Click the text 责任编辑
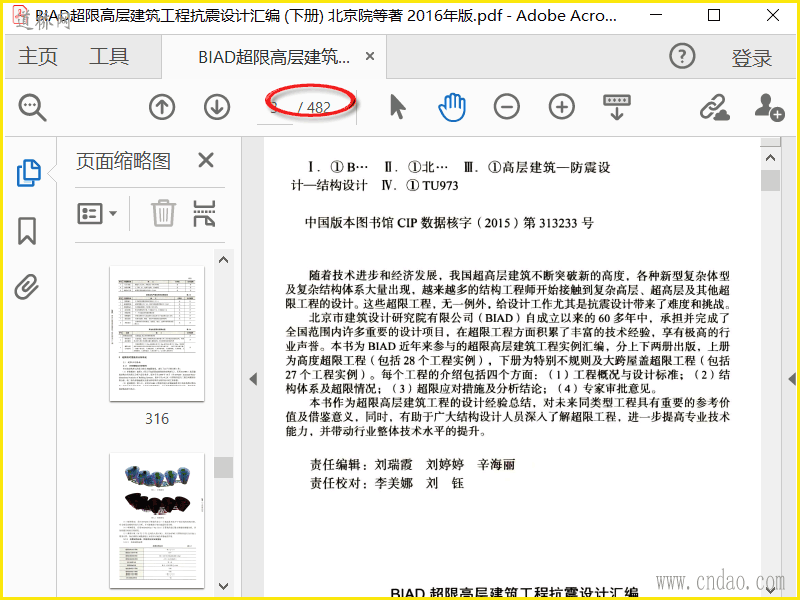This screenshot has width=800, height=600. coord(336,464)
